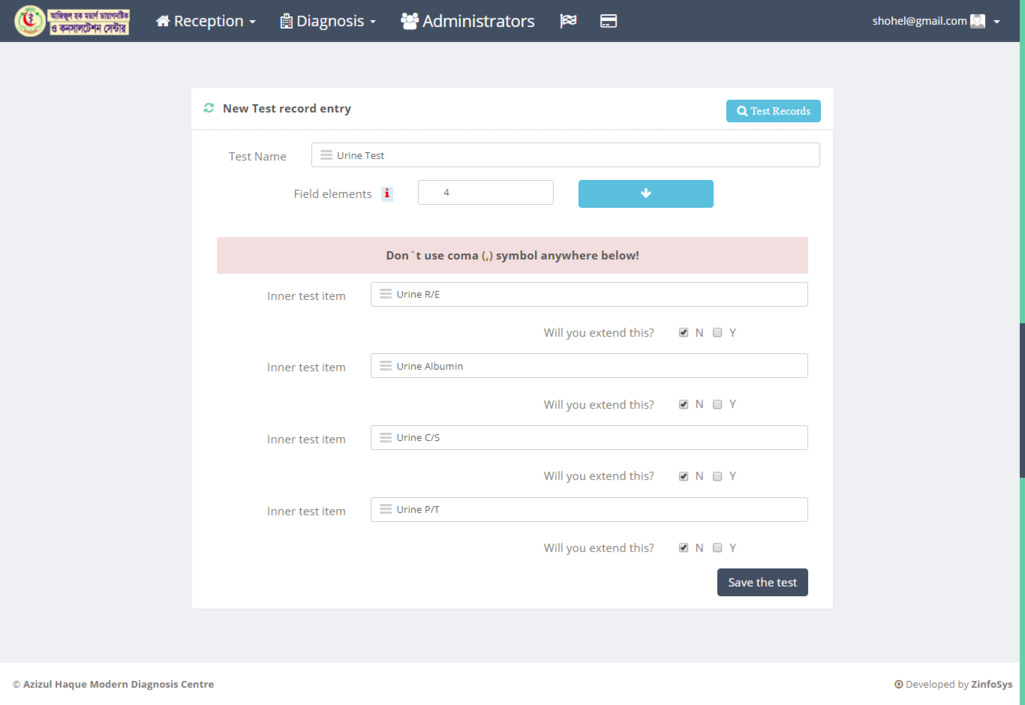The width and height of the screenshot is (1025, 705).
Task: Expand the Diagnosis dropdown menu
Action: pyautogui.click(x=328, y=21)
